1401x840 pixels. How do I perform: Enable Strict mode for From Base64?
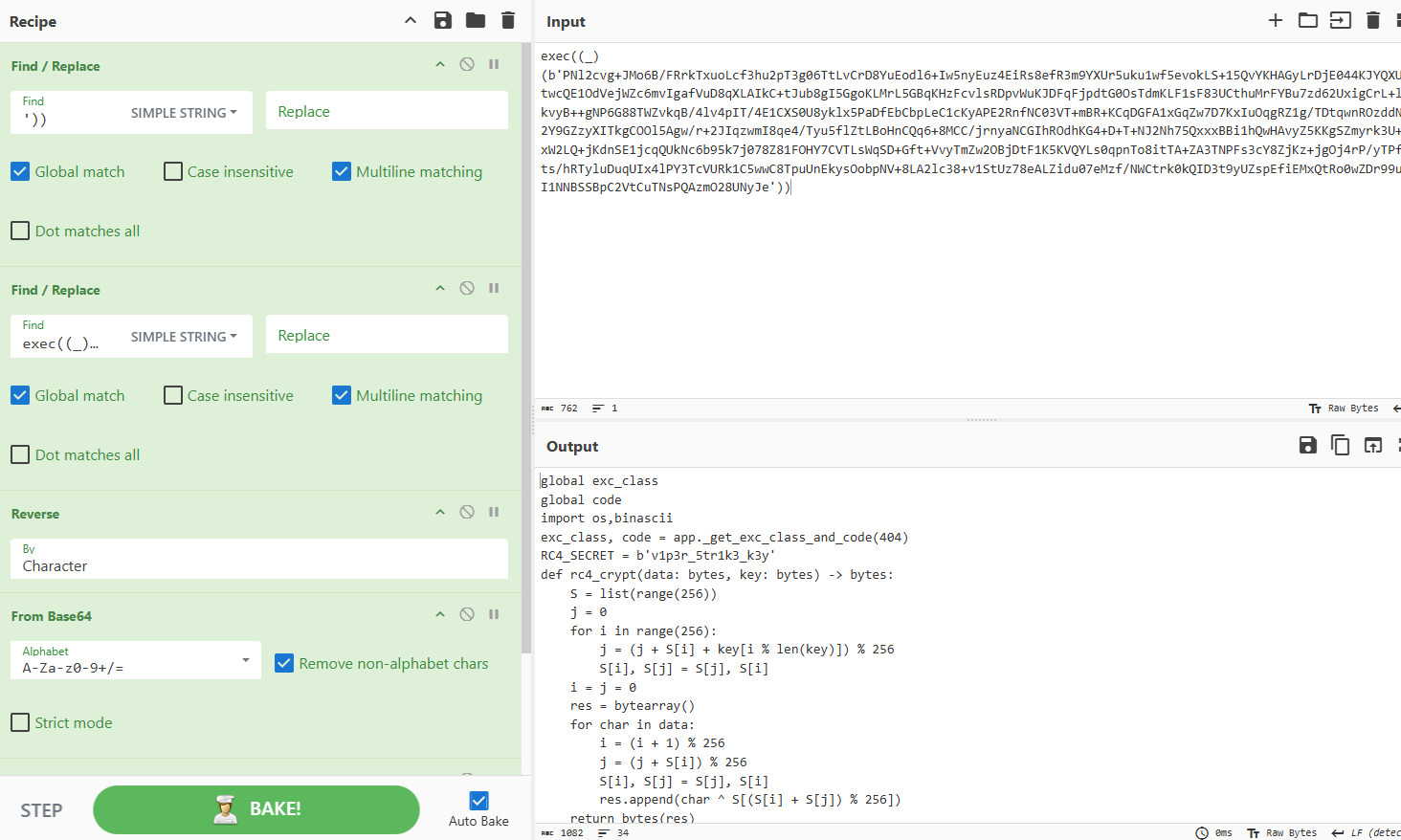(x=20, y=722)
